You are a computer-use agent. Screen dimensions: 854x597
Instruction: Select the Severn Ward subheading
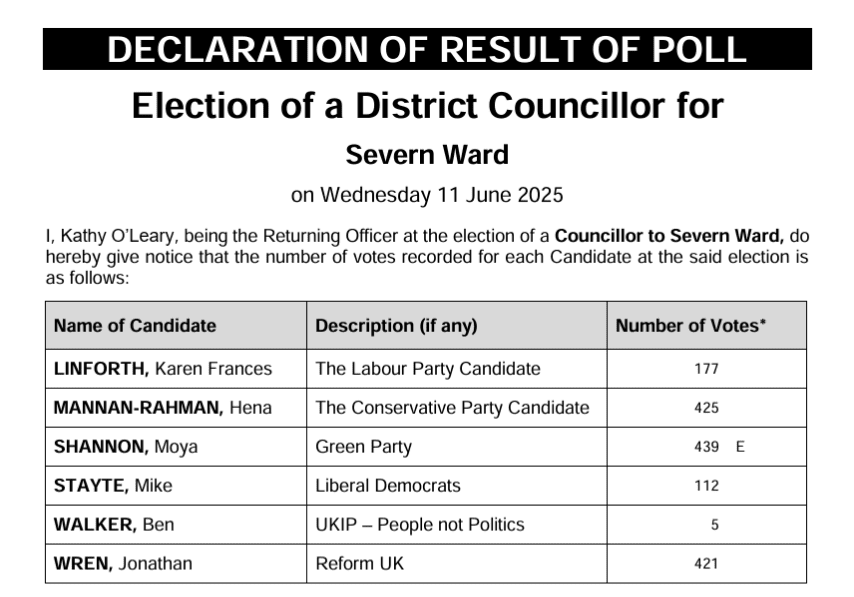pyautogui.click(x=427, y=155)
